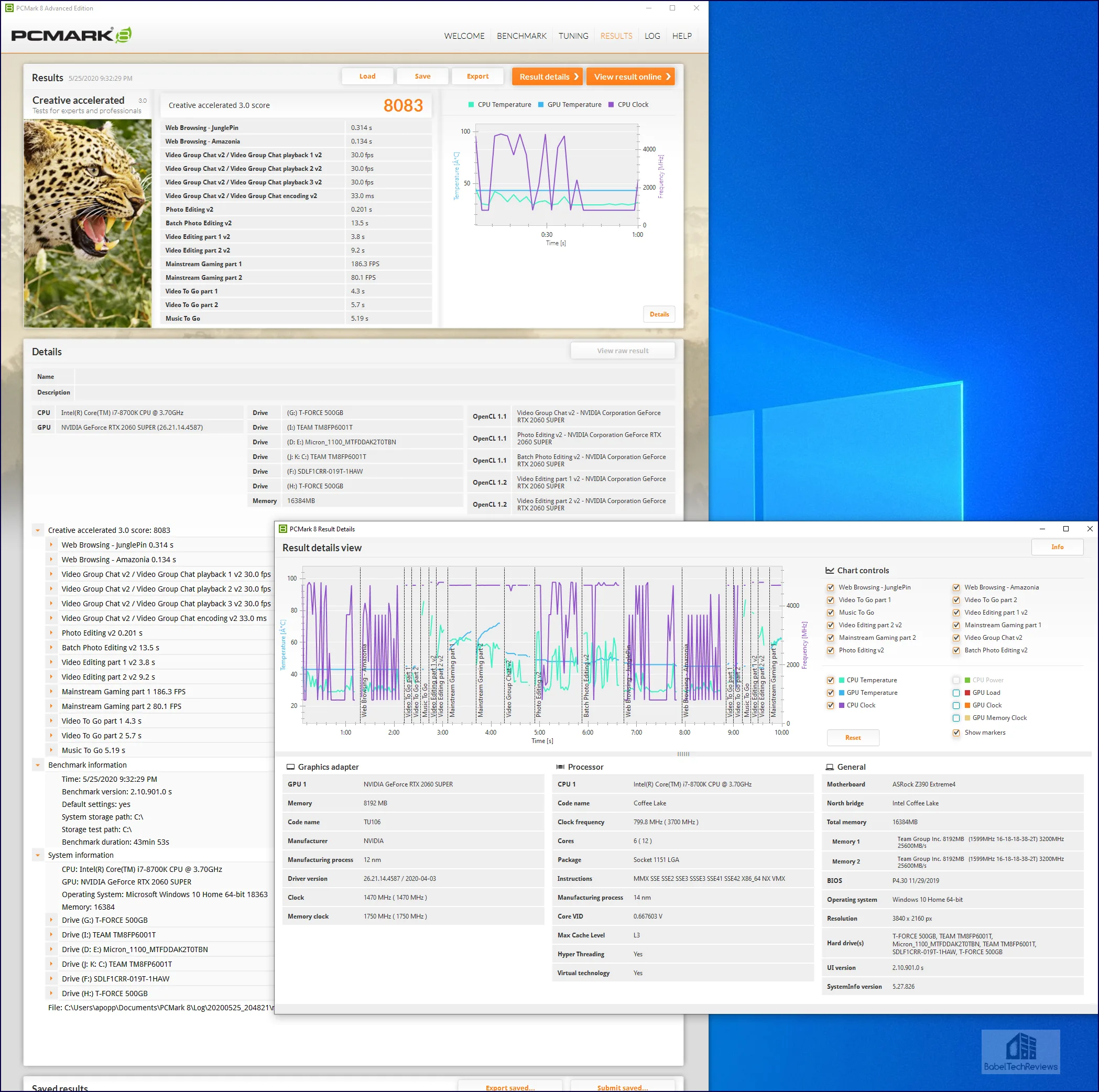The image size is (1099, 1092).
Task: Click the Load button
Action: tap(367, 76)
